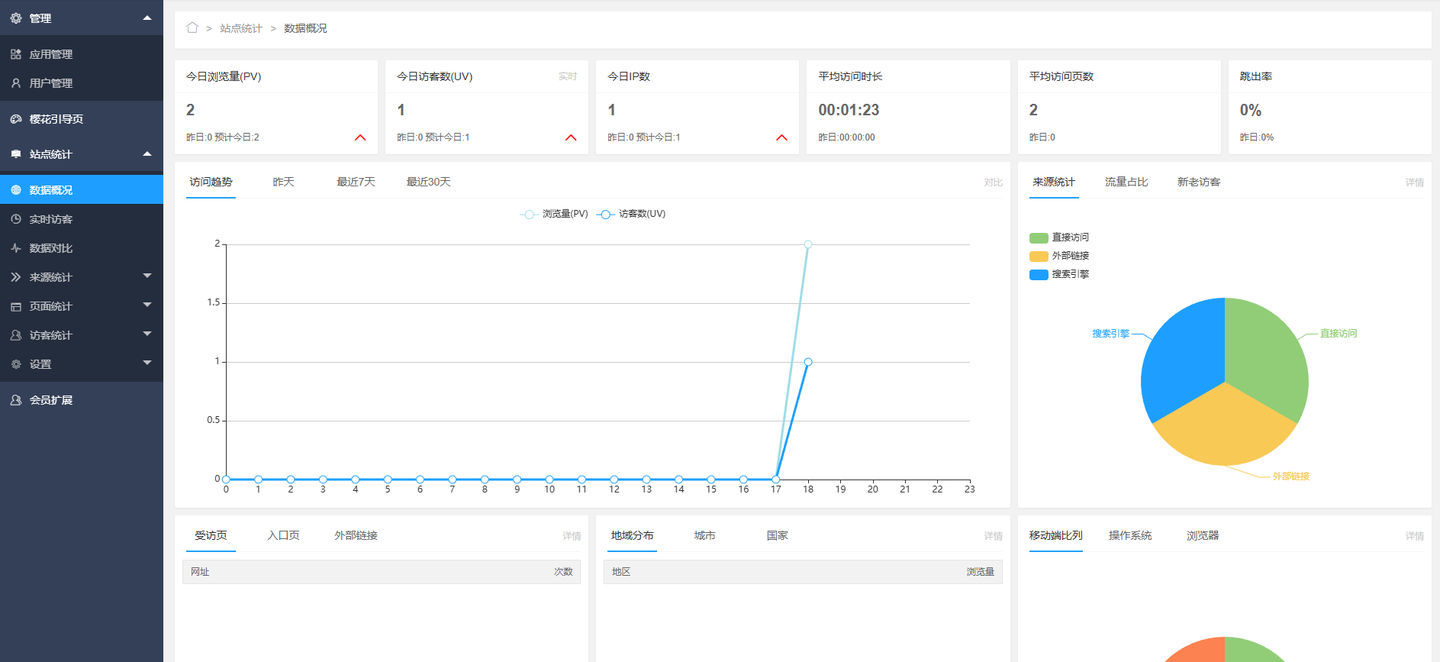Open the 入口页 tab
1440x662 pixels.
tap(284, 536)
